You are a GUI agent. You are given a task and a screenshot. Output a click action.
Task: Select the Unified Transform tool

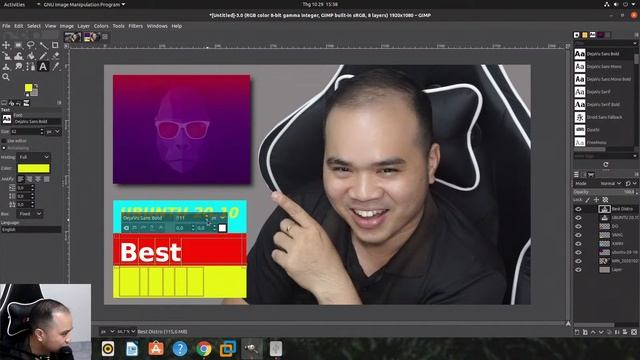pyautogui.click(x=6, y=56)
